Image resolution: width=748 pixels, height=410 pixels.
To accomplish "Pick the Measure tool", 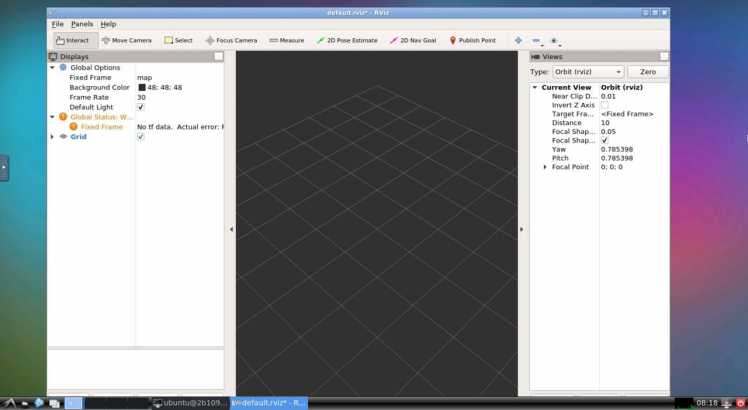I will 286,40.
